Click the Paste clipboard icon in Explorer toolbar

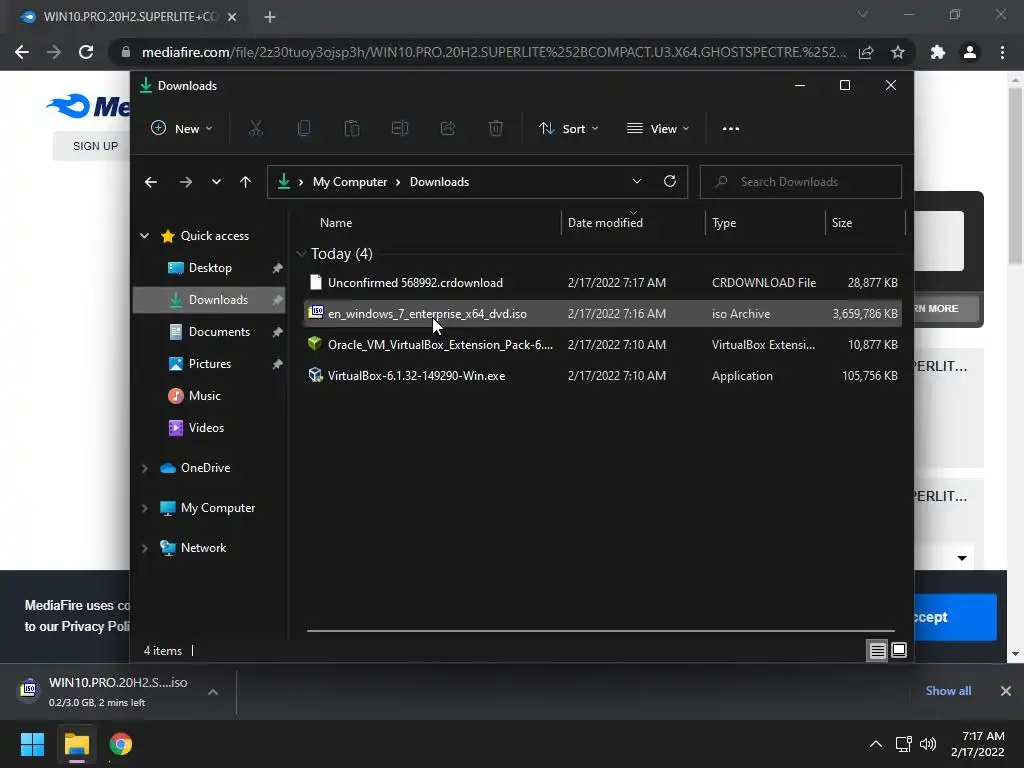pos(352,129)
